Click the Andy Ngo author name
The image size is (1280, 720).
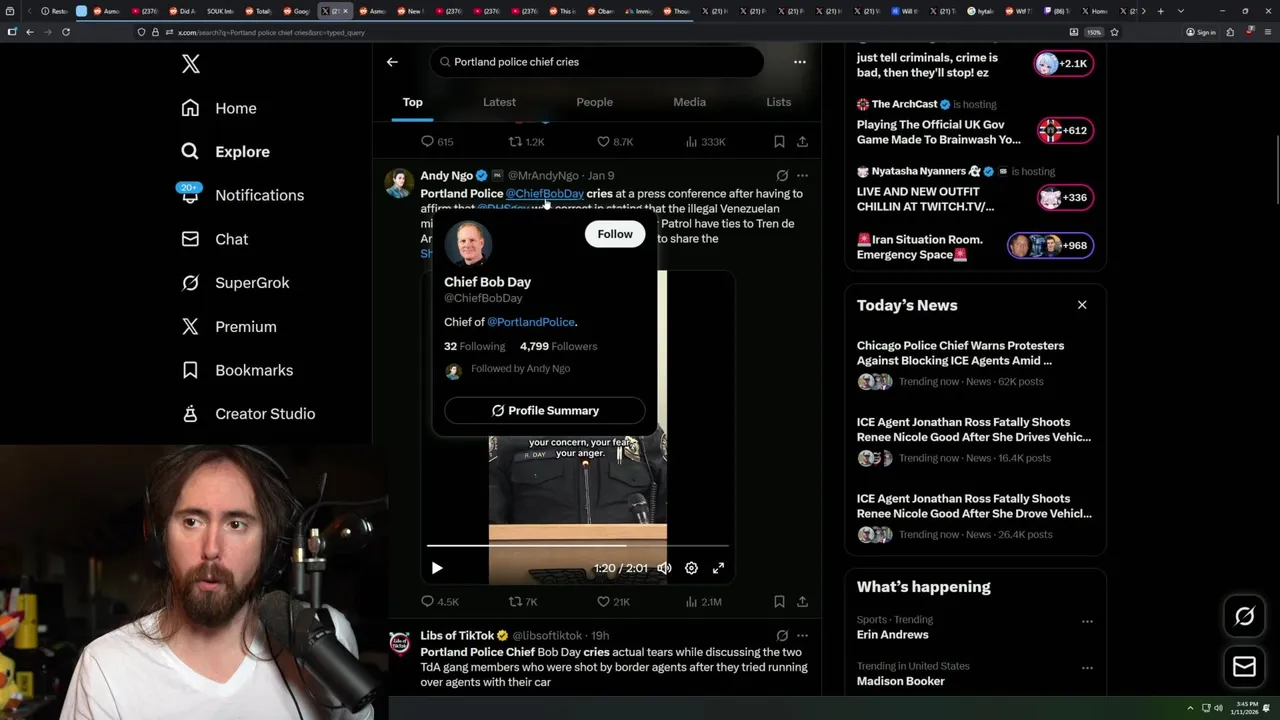446,175
